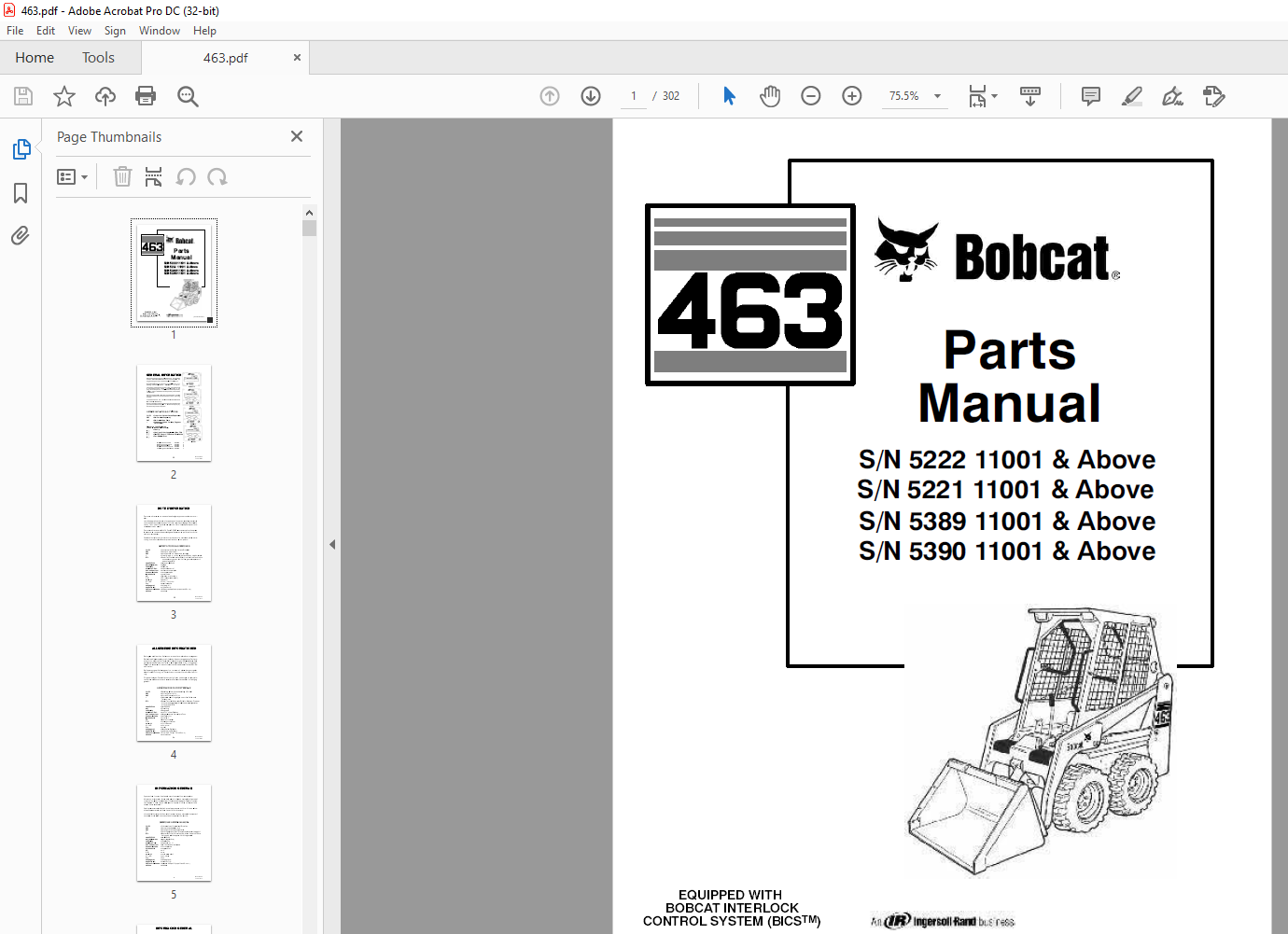Click the print pages thumbnail panel icon
This screenshot has height=934, width=1288.
(153, 176)
